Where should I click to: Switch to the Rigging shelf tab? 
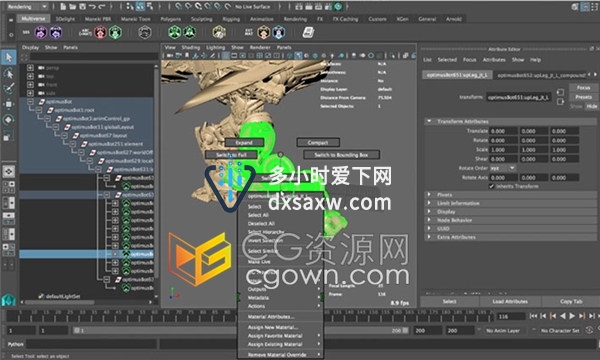[231, 19]
